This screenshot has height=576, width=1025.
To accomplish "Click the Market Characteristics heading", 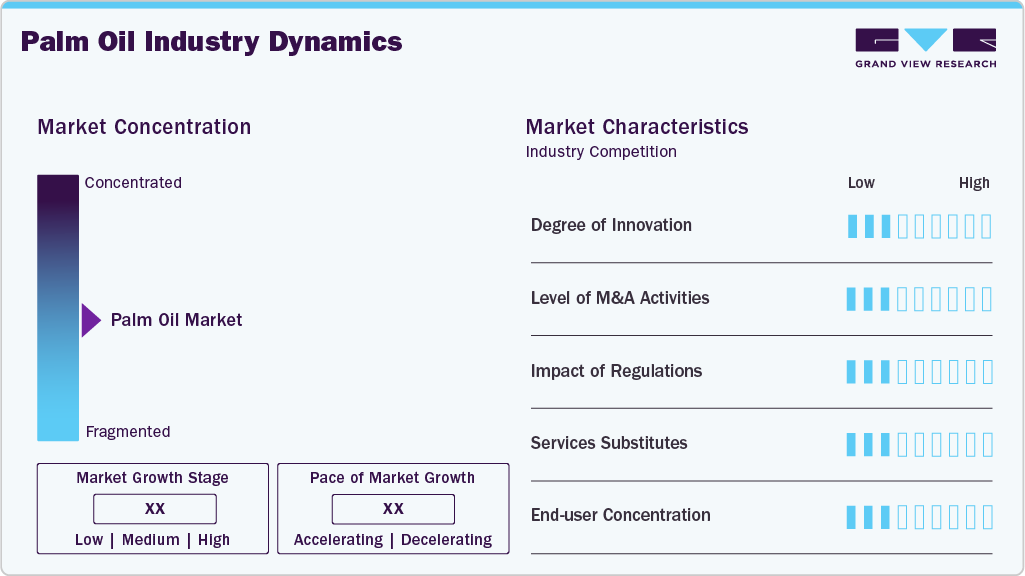I will (x=637, y=127).
